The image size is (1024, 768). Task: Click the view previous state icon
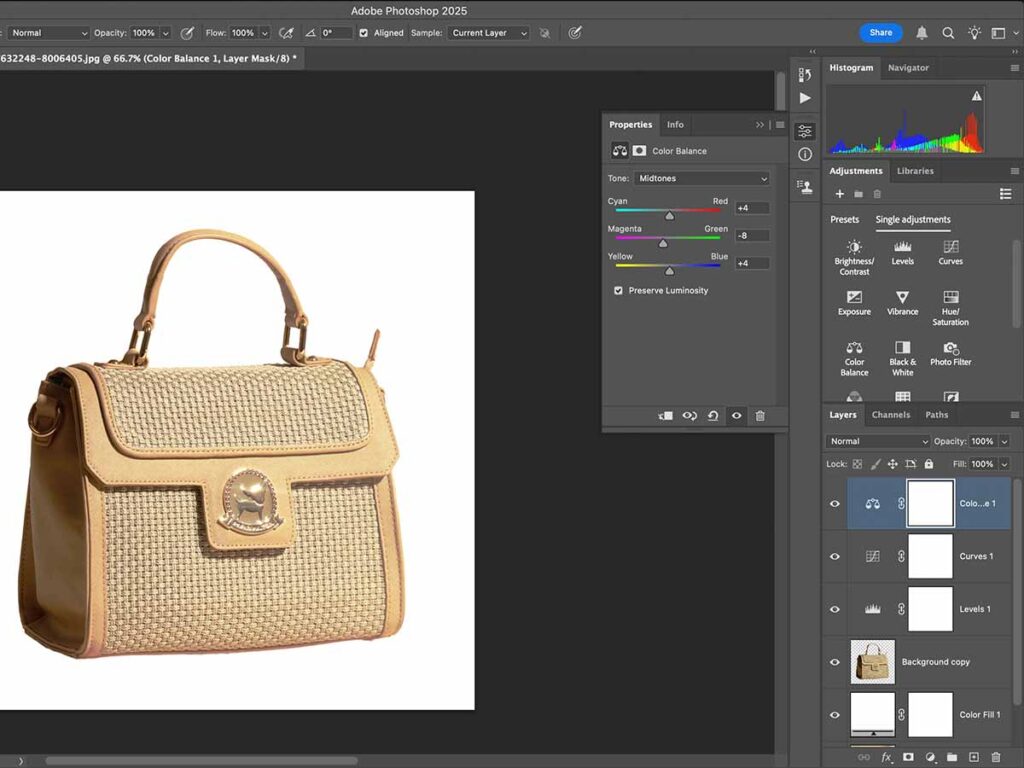coord(690,415)
